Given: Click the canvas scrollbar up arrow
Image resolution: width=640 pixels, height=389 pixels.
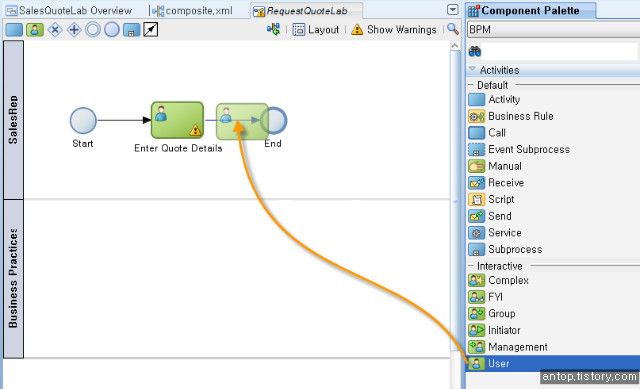Looking at the screenshot, I should coord(455,46).
